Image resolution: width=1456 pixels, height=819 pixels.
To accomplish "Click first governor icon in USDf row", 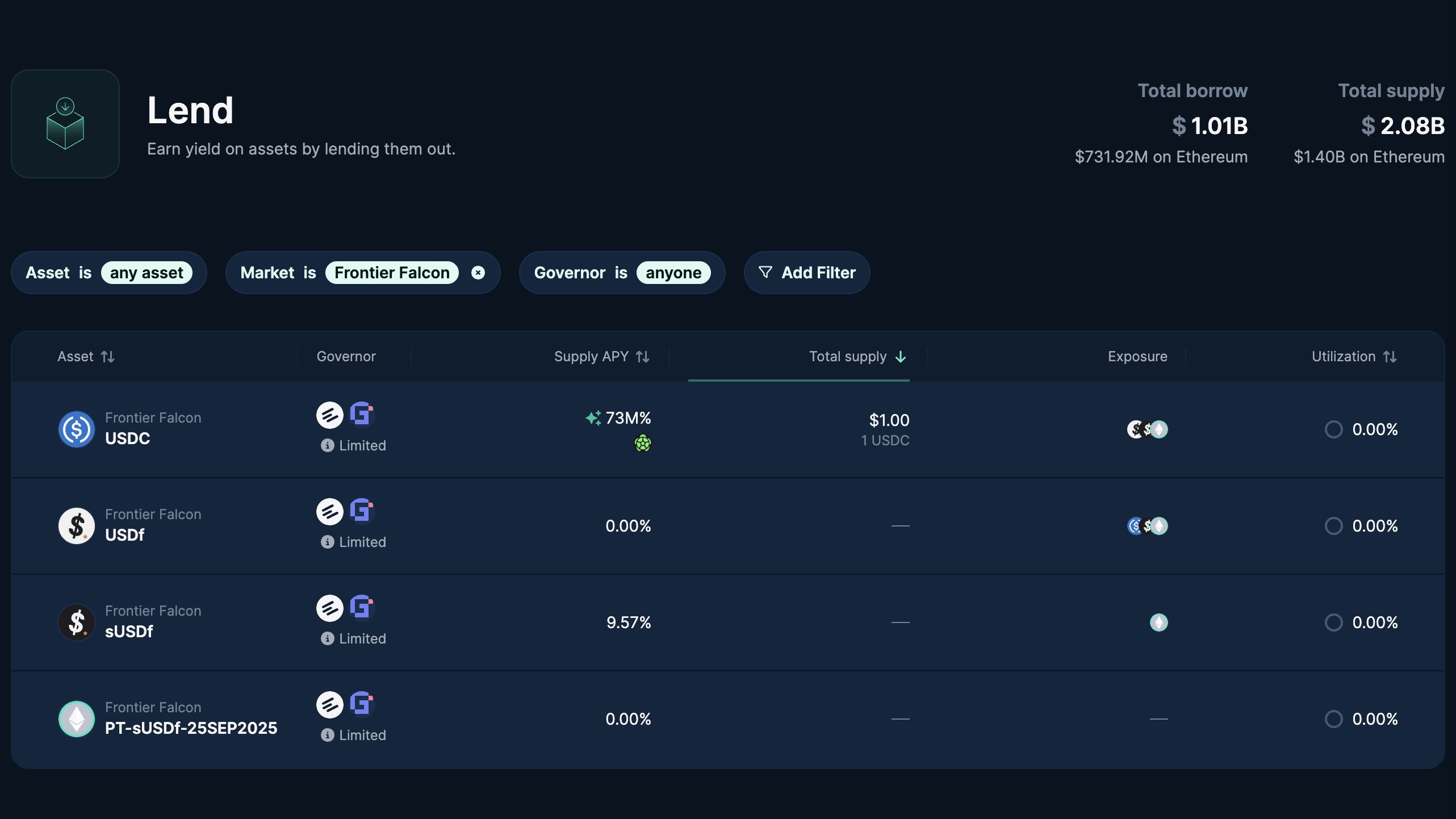I will coord(330,512).
